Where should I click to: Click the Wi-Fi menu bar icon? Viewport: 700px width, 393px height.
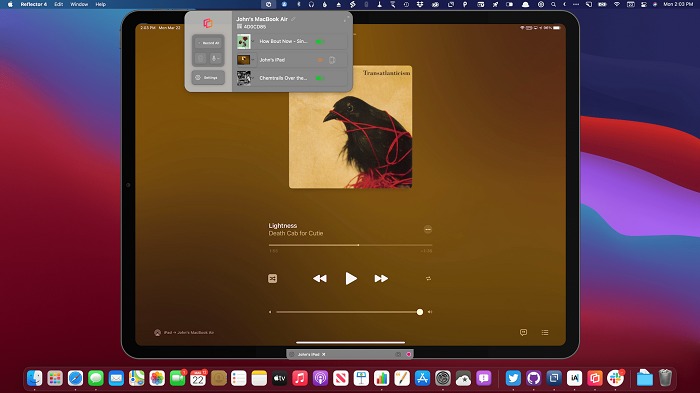point(617,4)
